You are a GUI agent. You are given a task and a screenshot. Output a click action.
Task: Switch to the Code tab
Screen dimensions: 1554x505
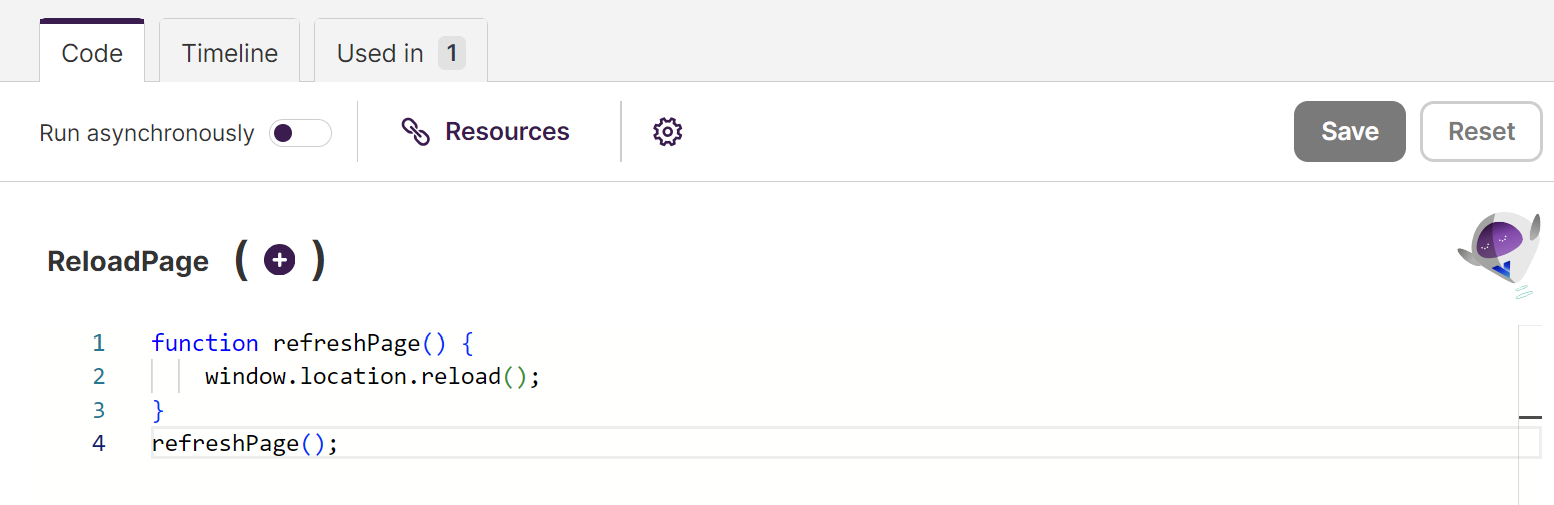click(92, 51)
